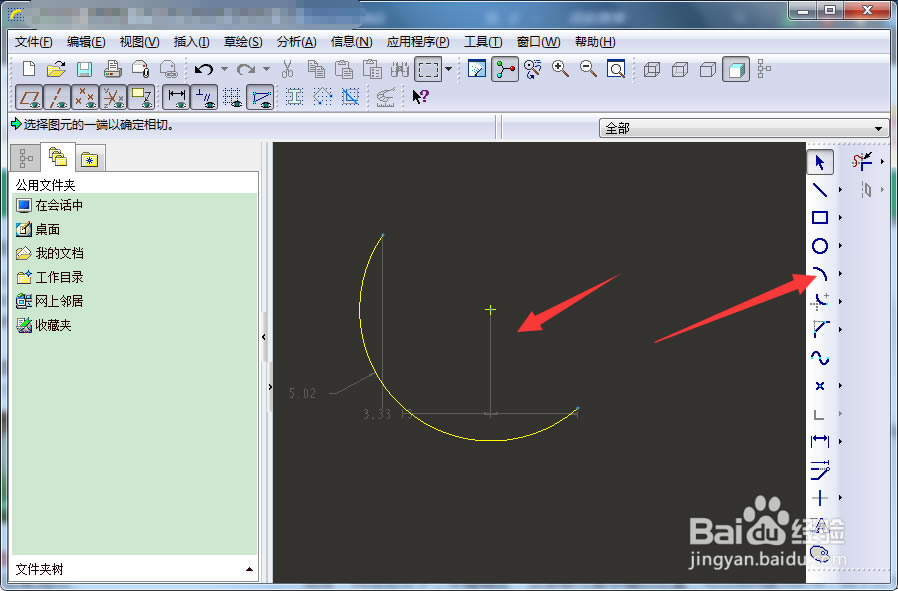Screen dimensions: 898x591
Task: Open 我的文档 in the folder list
Action: click(x=59, y=253)
